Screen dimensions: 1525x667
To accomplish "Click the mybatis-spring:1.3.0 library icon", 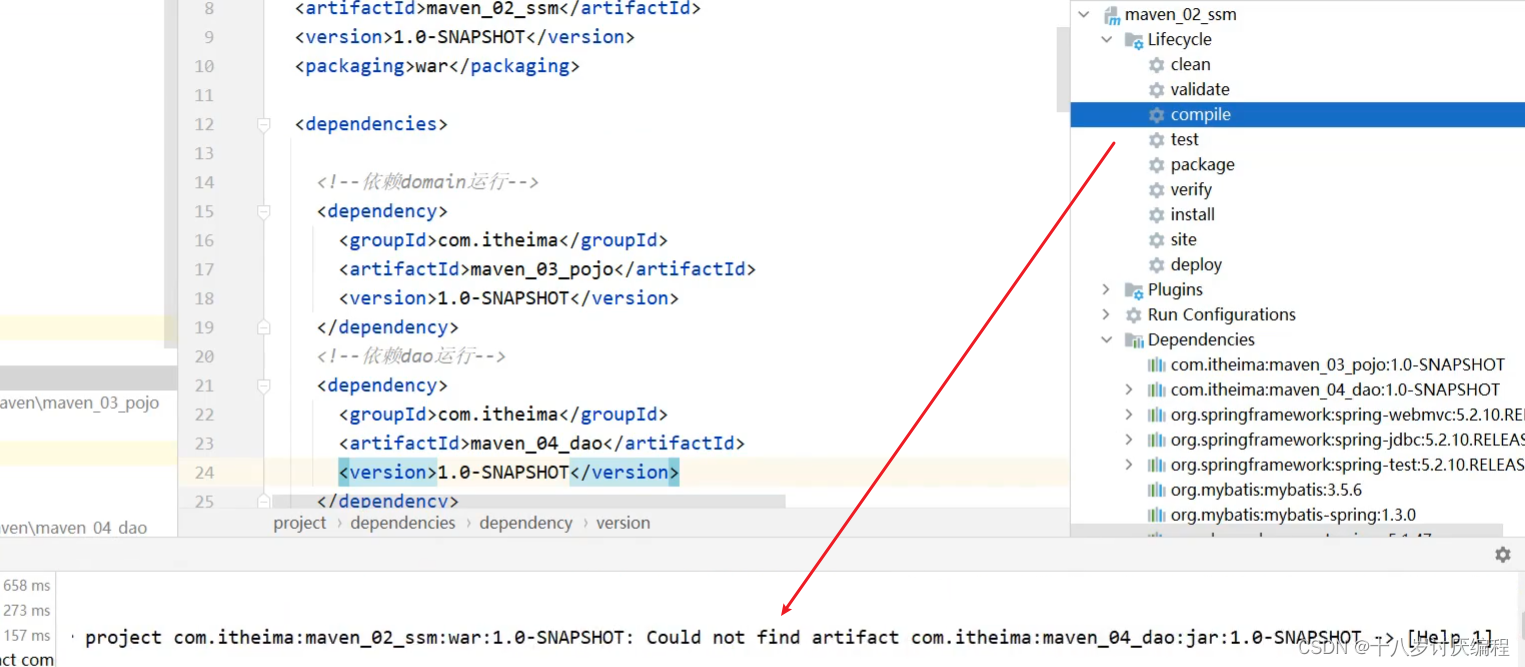I will [x=1156, y=515].
